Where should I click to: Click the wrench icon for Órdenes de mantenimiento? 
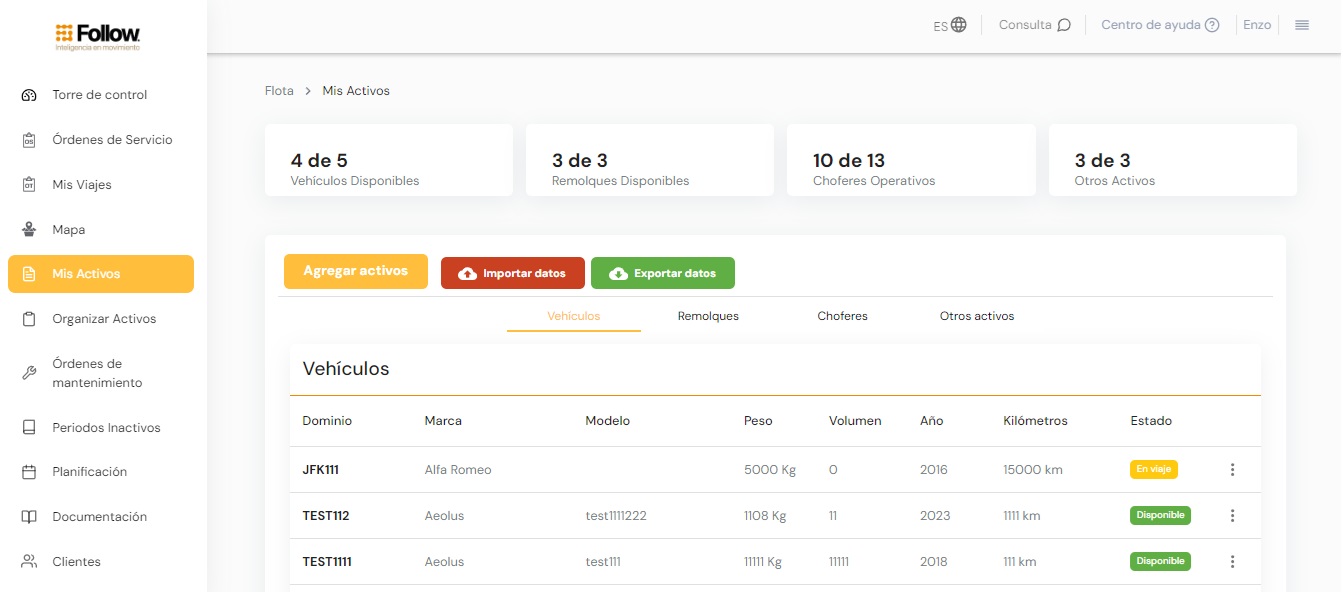tap(29, 373)
